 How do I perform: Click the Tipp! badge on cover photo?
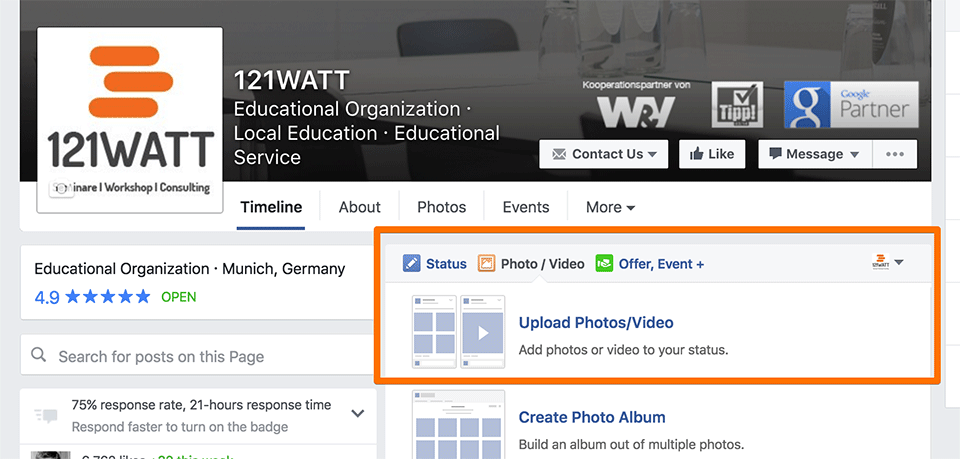click(737, 105)
